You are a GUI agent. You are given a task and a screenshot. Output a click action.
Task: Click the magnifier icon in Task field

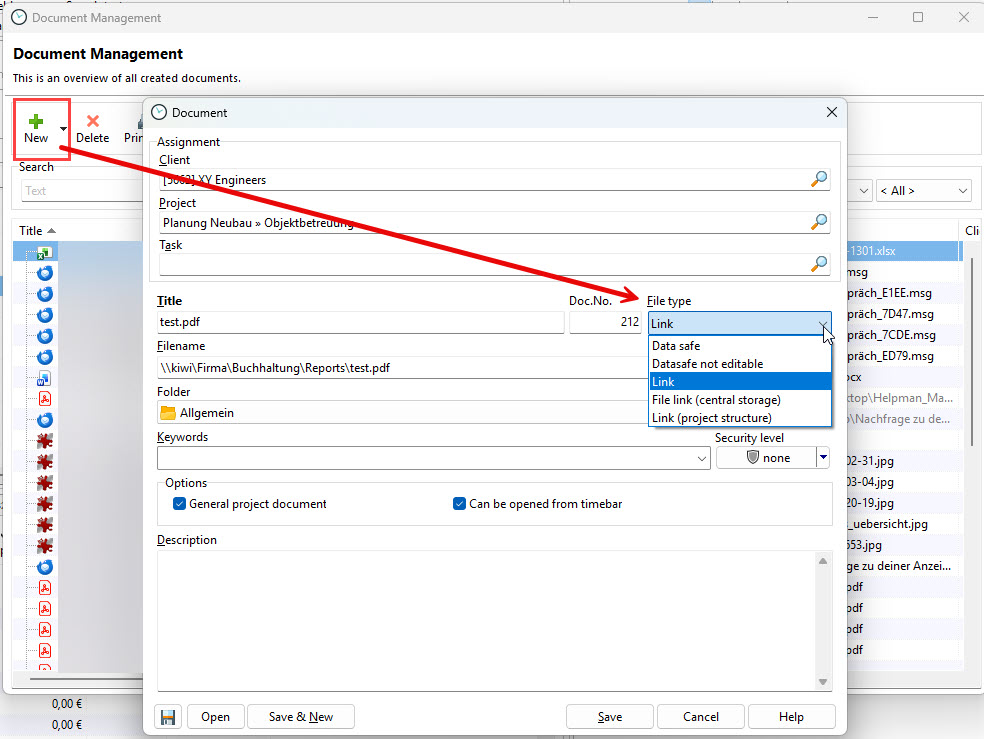pyautogui.click(x=819, y=264)
